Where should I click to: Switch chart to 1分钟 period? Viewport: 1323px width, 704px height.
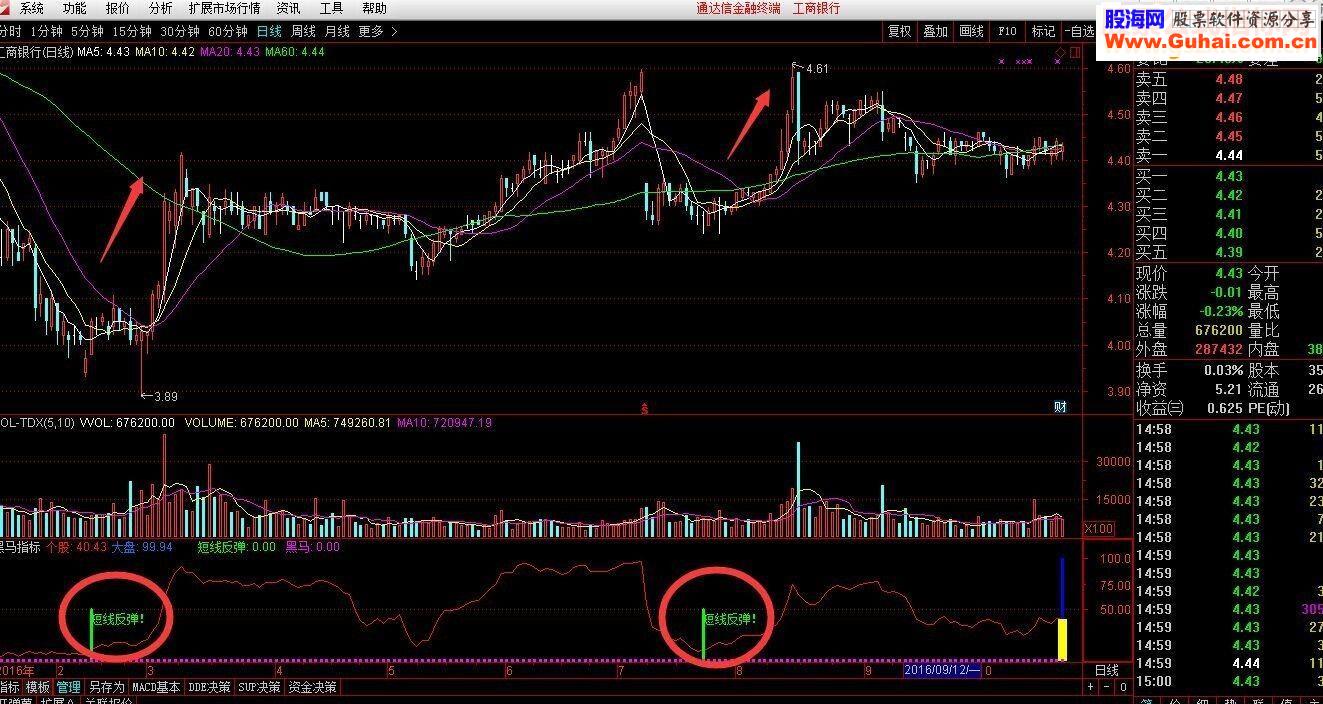tap(47, 31)
